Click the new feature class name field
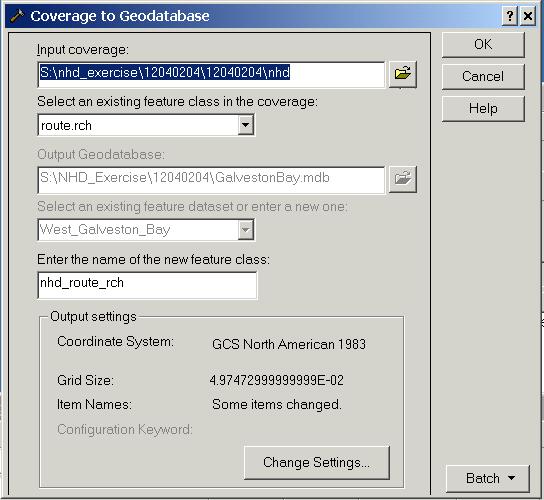 (x=147, y=285)
